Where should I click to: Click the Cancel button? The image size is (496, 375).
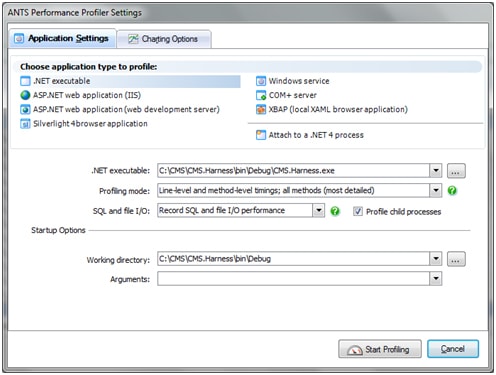pos(453,349)
